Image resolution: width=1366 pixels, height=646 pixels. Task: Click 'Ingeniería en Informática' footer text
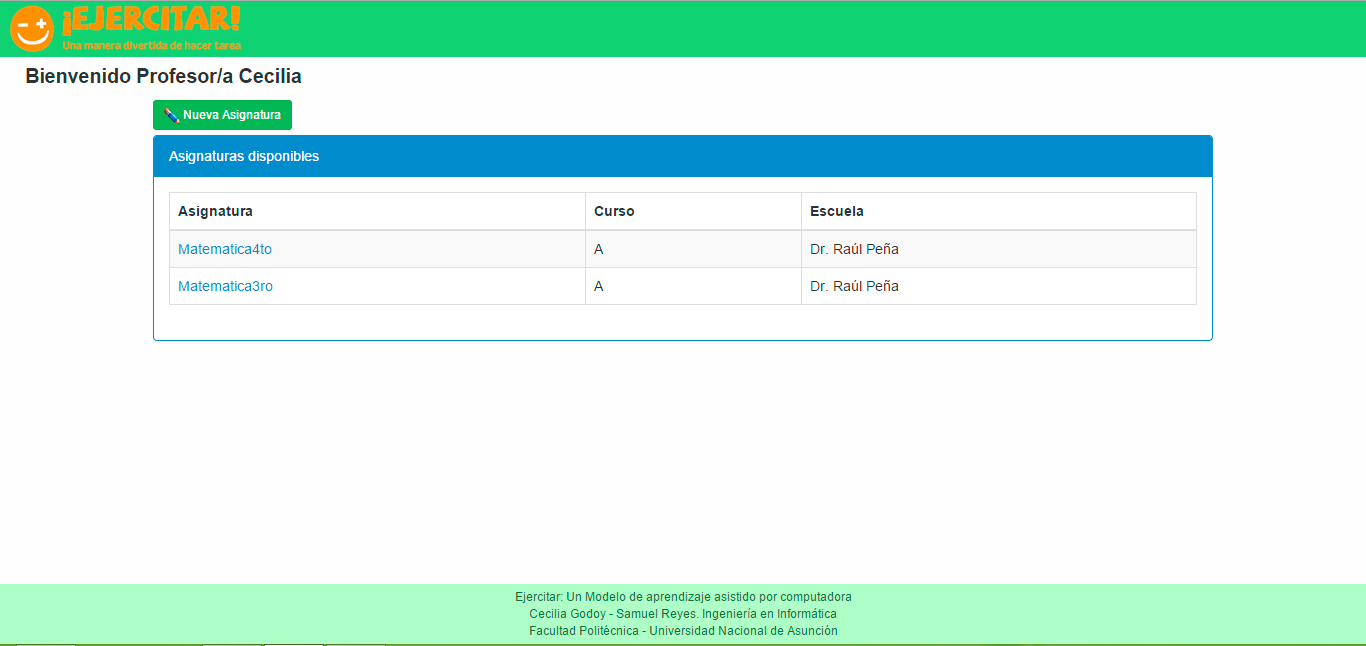click(769, 614)
